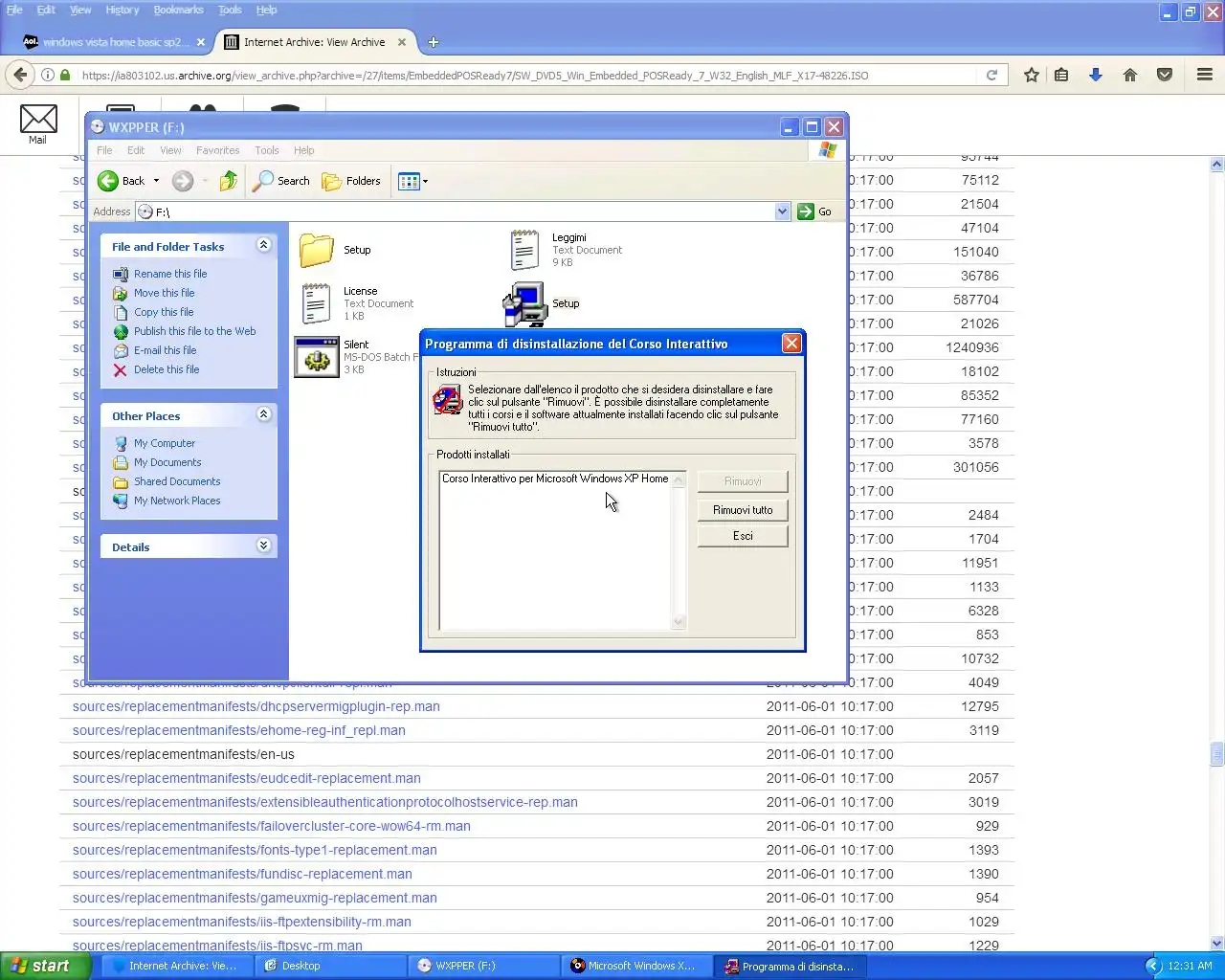
Task: Click the reload icon in URL bar
Action: click(991, 75)
